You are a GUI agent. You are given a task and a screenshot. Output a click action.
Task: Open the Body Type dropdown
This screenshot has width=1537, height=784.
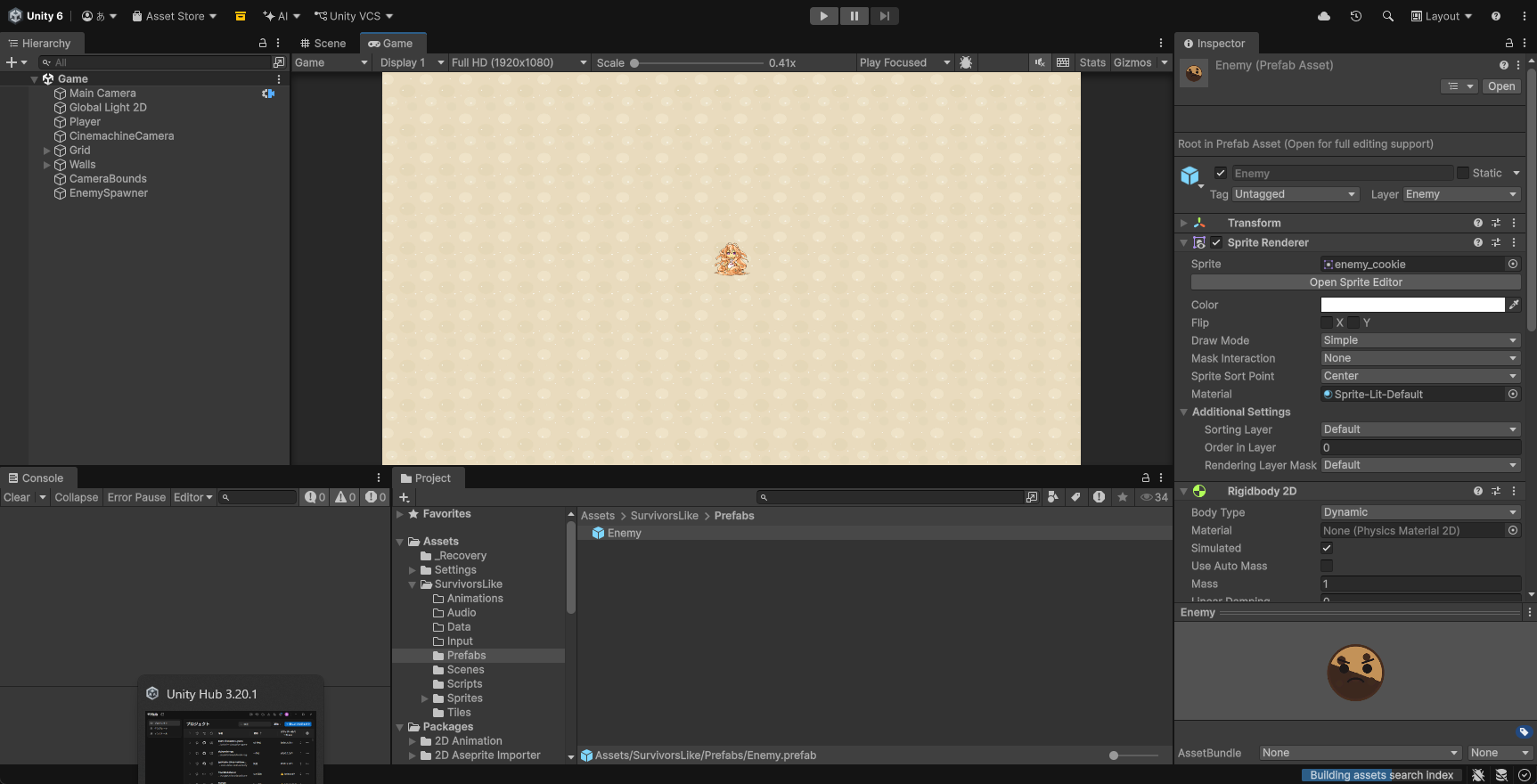click(1420, 512)
